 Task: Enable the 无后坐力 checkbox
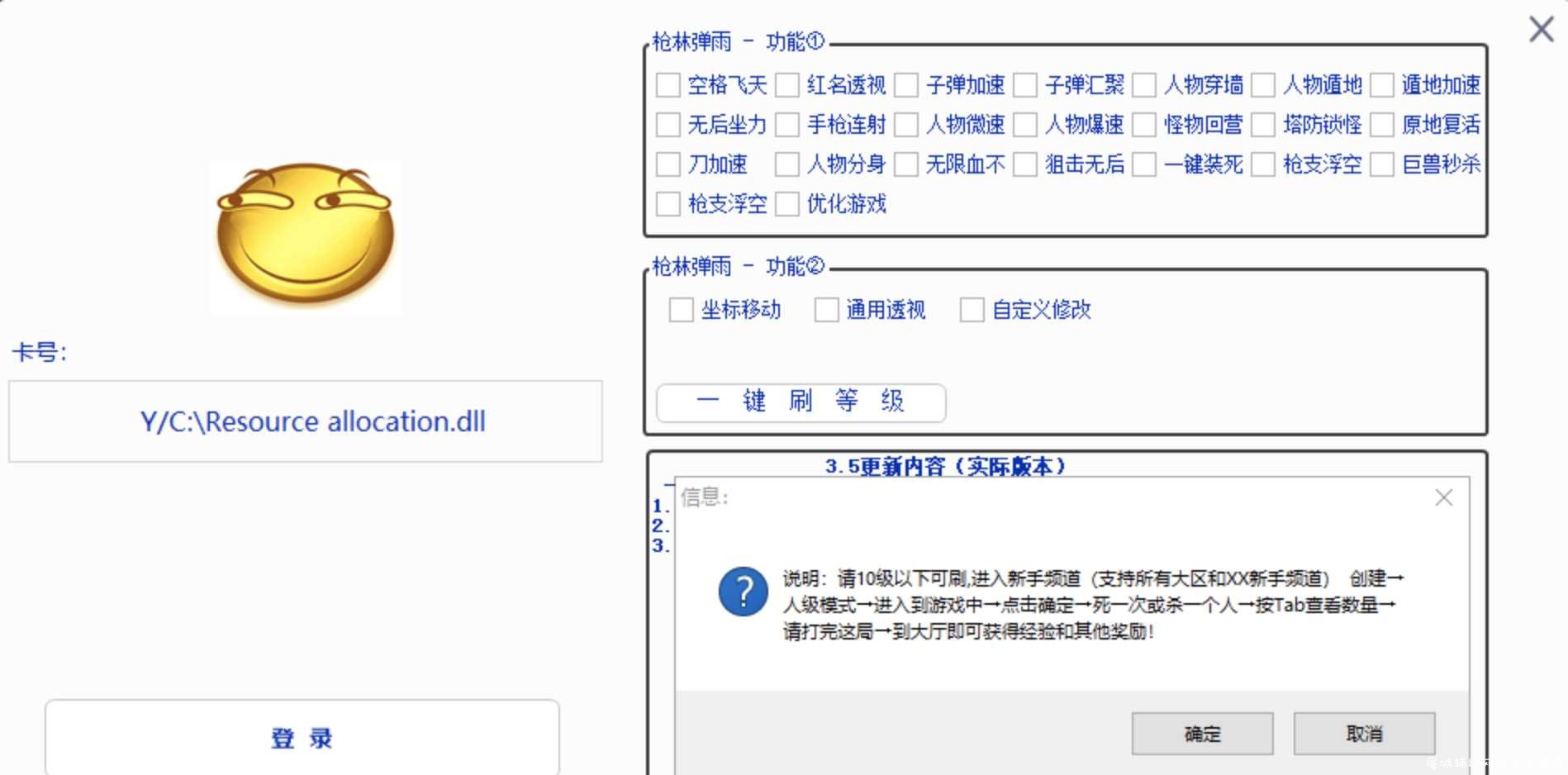click(x=668, y=125)
